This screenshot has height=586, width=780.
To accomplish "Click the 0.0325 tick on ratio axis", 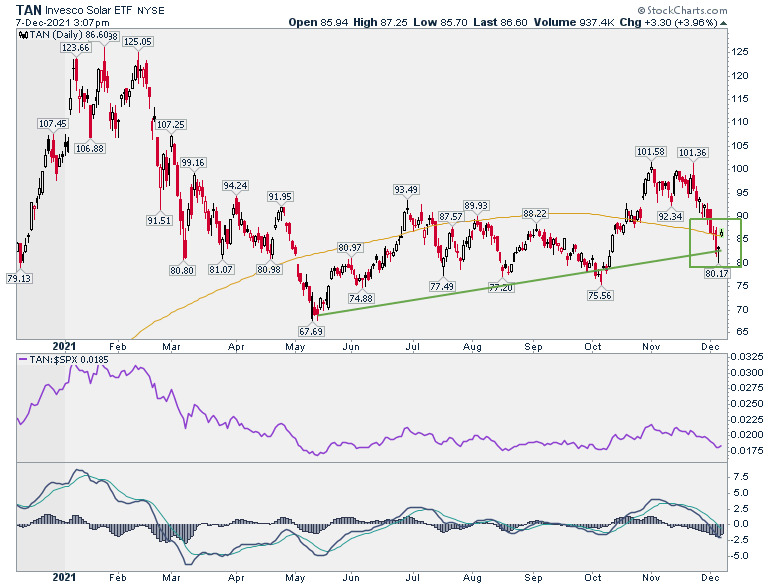I will coord(747,357).
